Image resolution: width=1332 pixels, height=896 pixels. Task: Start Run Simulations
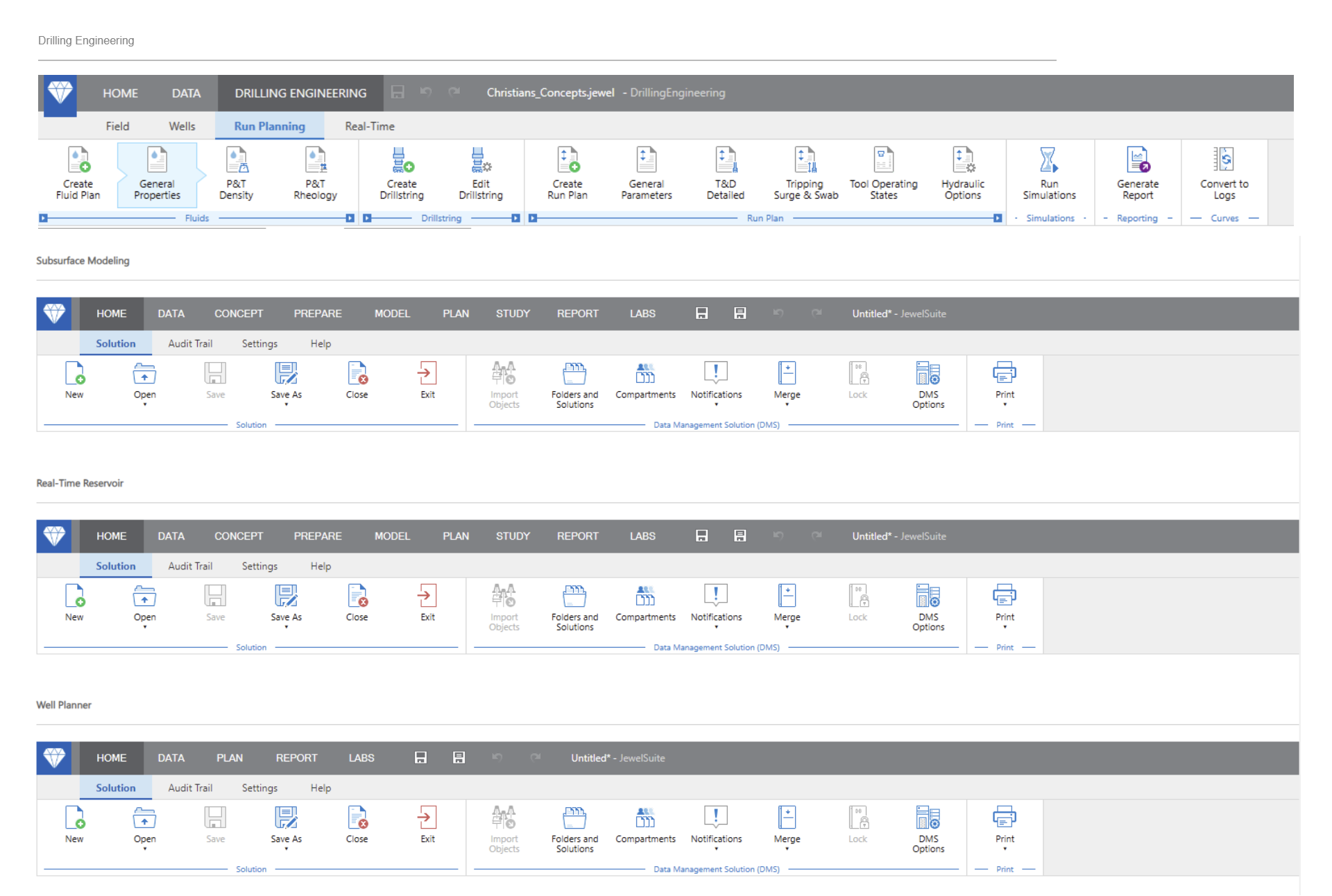(x=1049, y=173)
